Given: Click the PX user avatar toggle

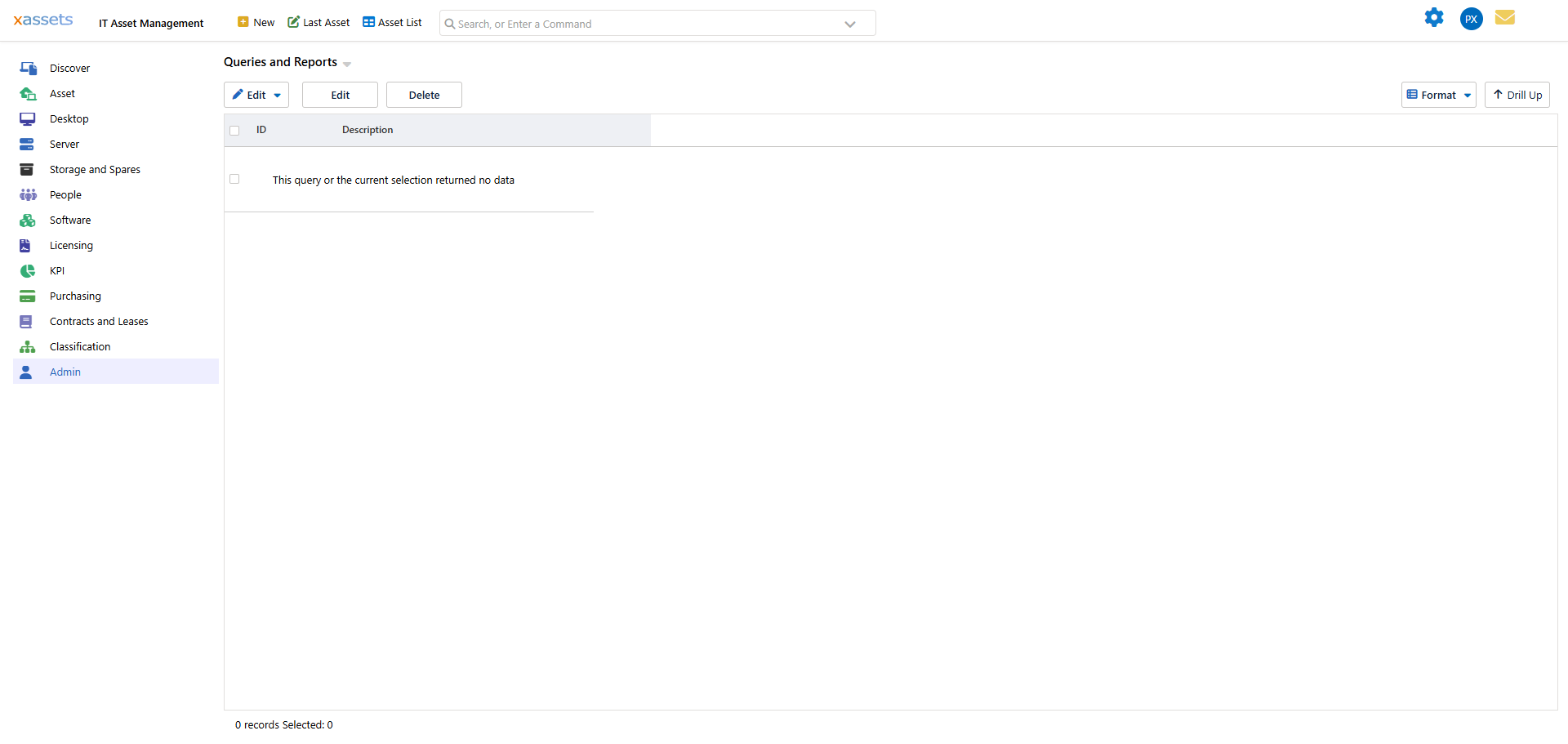Looking at the screenshot, I should (x=1471, y=18).
